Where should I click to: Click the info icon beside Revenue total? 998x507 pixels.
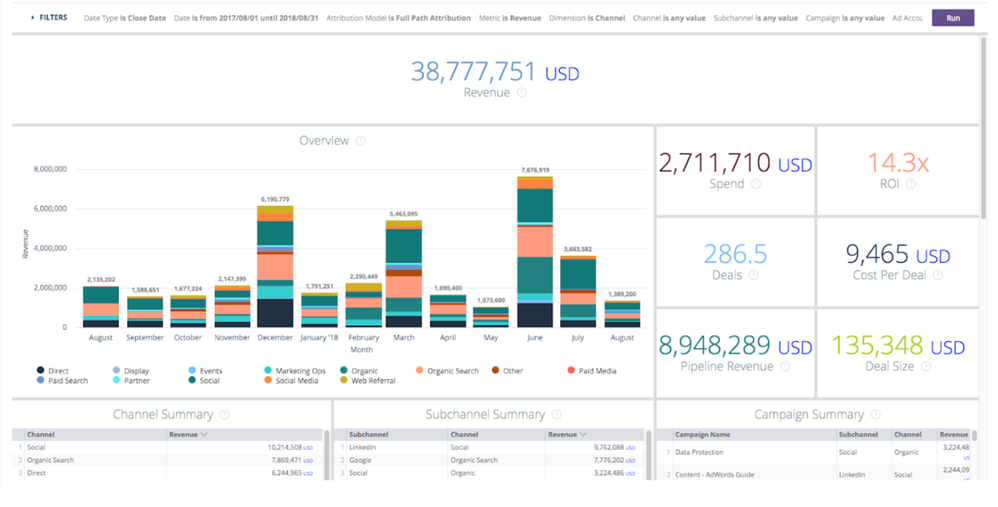pyautogui.click(x=522, y=93)
